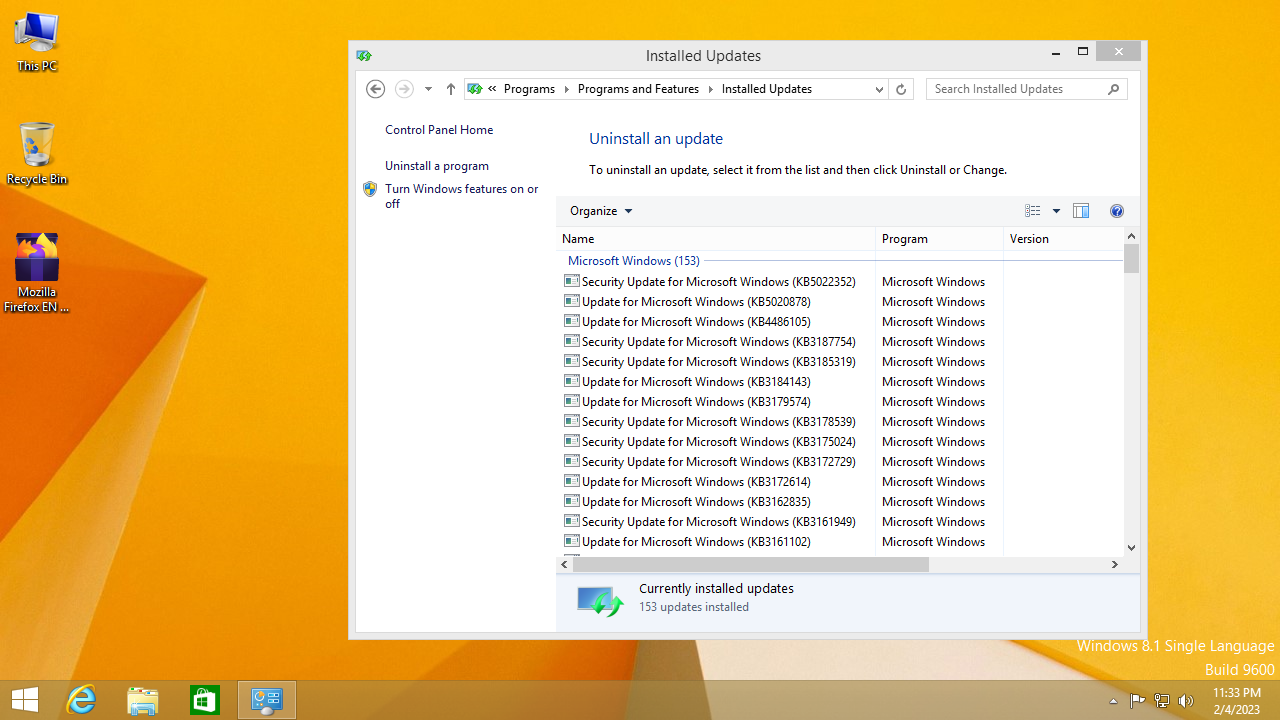
Task: Click the Control Panel taskbar button
Action: 267,700
